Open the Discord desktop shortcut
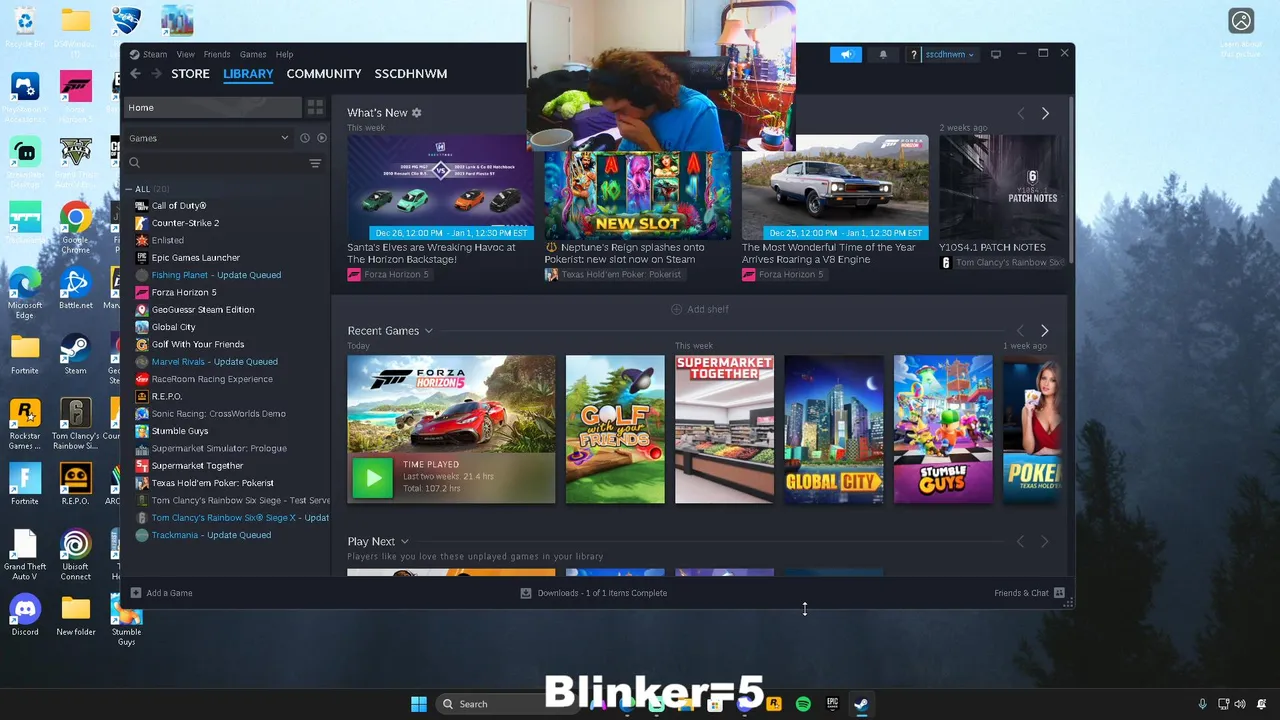Viewport: 1280px width, 720px height. click(x=25, y=615)
